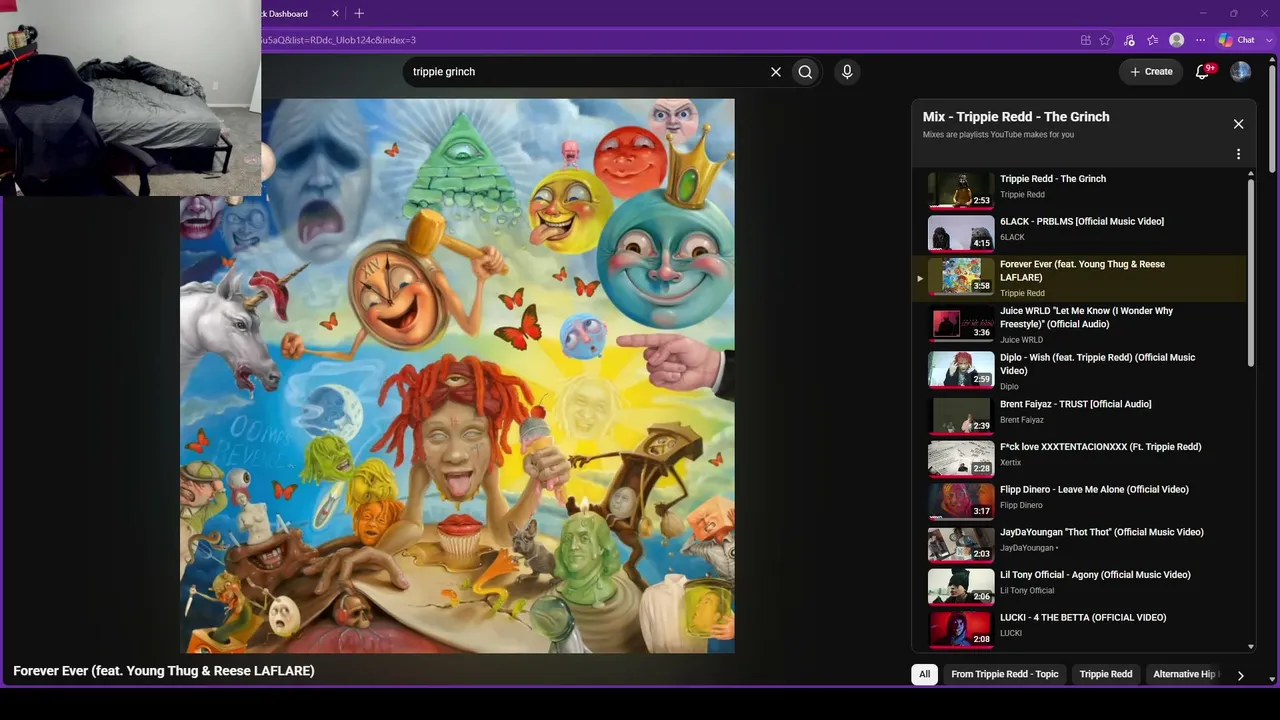Click the 'Diplo' channel name
The height and width of the screenshot is (720, 1280).
pos(1009,386)
